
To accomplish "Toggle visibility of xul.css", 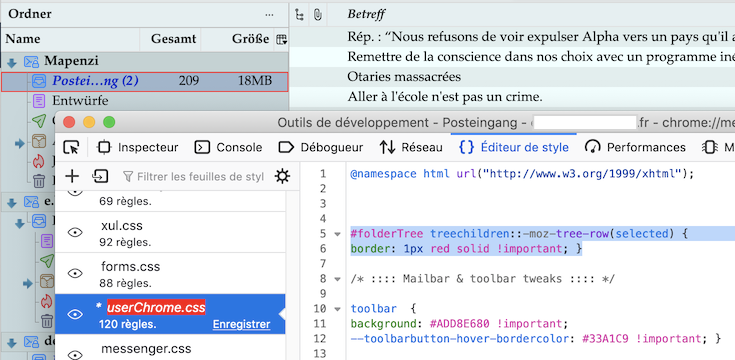I will [x=75, y=232].
